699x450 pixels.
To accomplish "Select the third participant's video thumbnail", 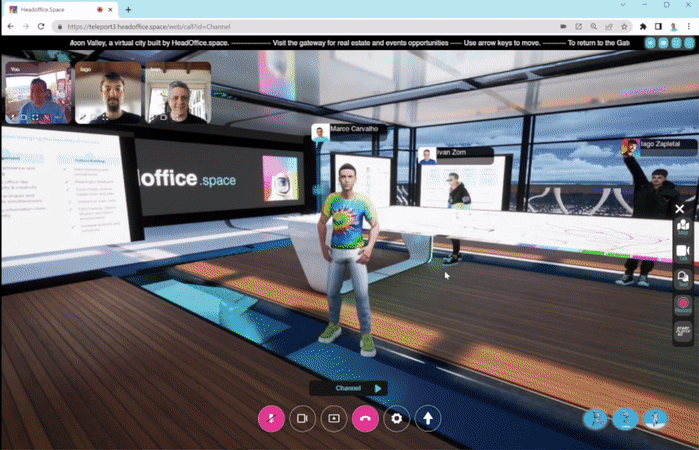I will point(178,92).
